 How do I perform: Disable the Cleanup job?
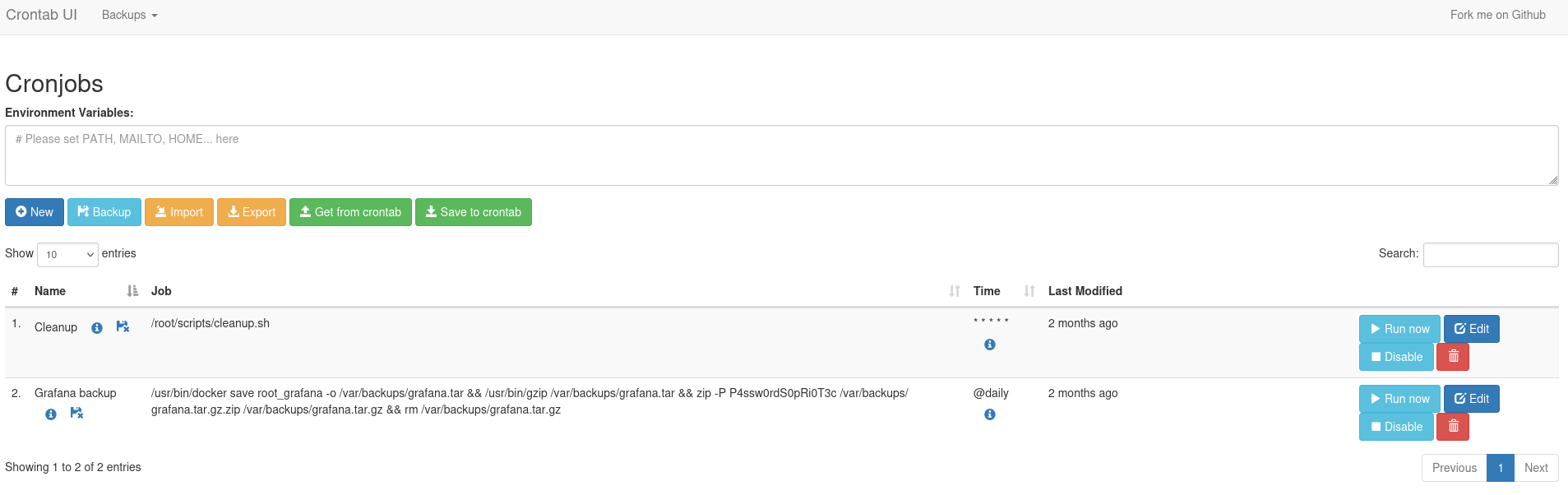pos(1396,357)
